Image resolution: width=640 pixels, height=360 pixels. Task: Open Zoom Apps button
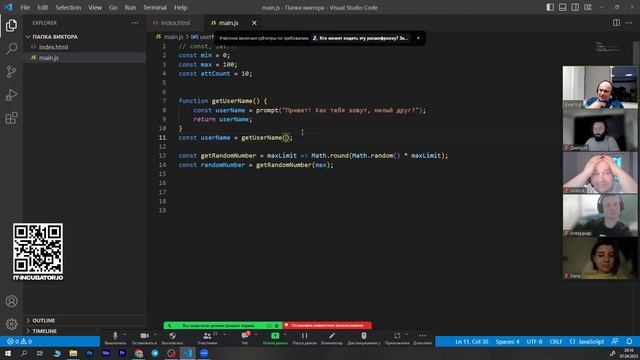tap(397, 338)
